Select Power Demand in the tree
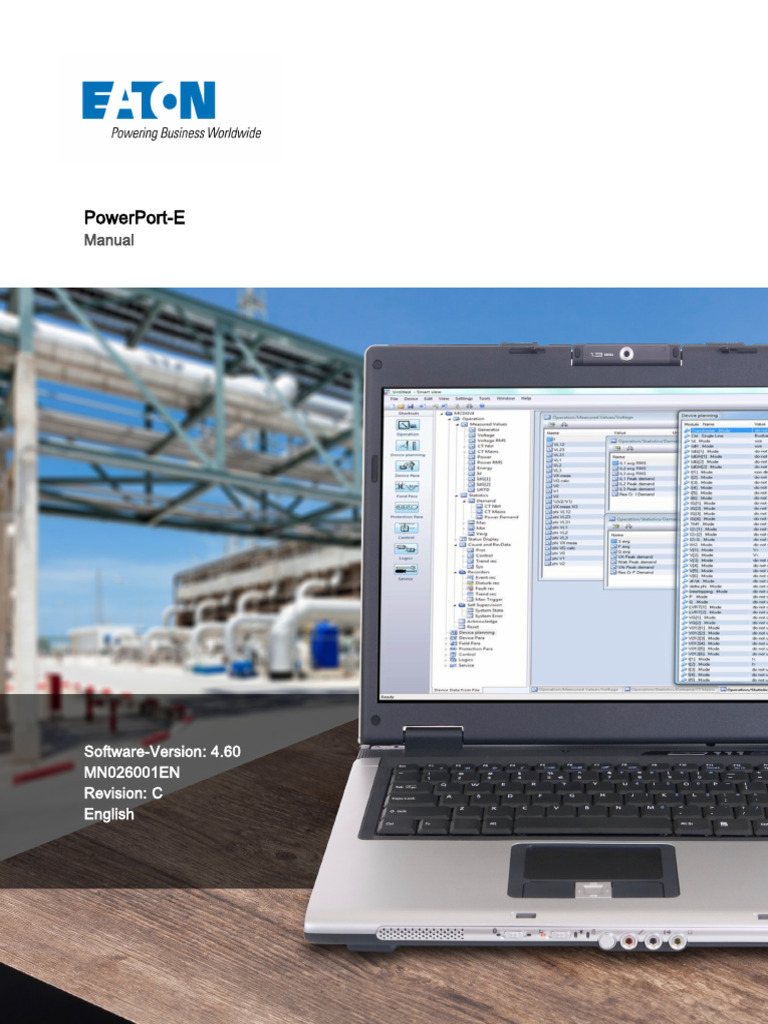 (x=502, y=517)
